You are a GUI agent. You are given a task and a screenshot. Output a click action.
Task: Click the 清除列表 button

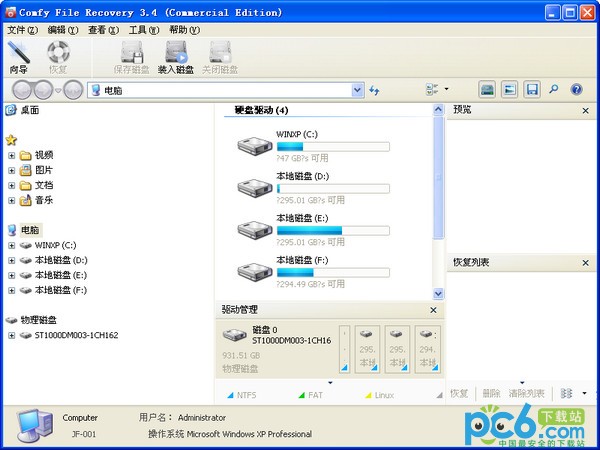(x=527, y=393)
